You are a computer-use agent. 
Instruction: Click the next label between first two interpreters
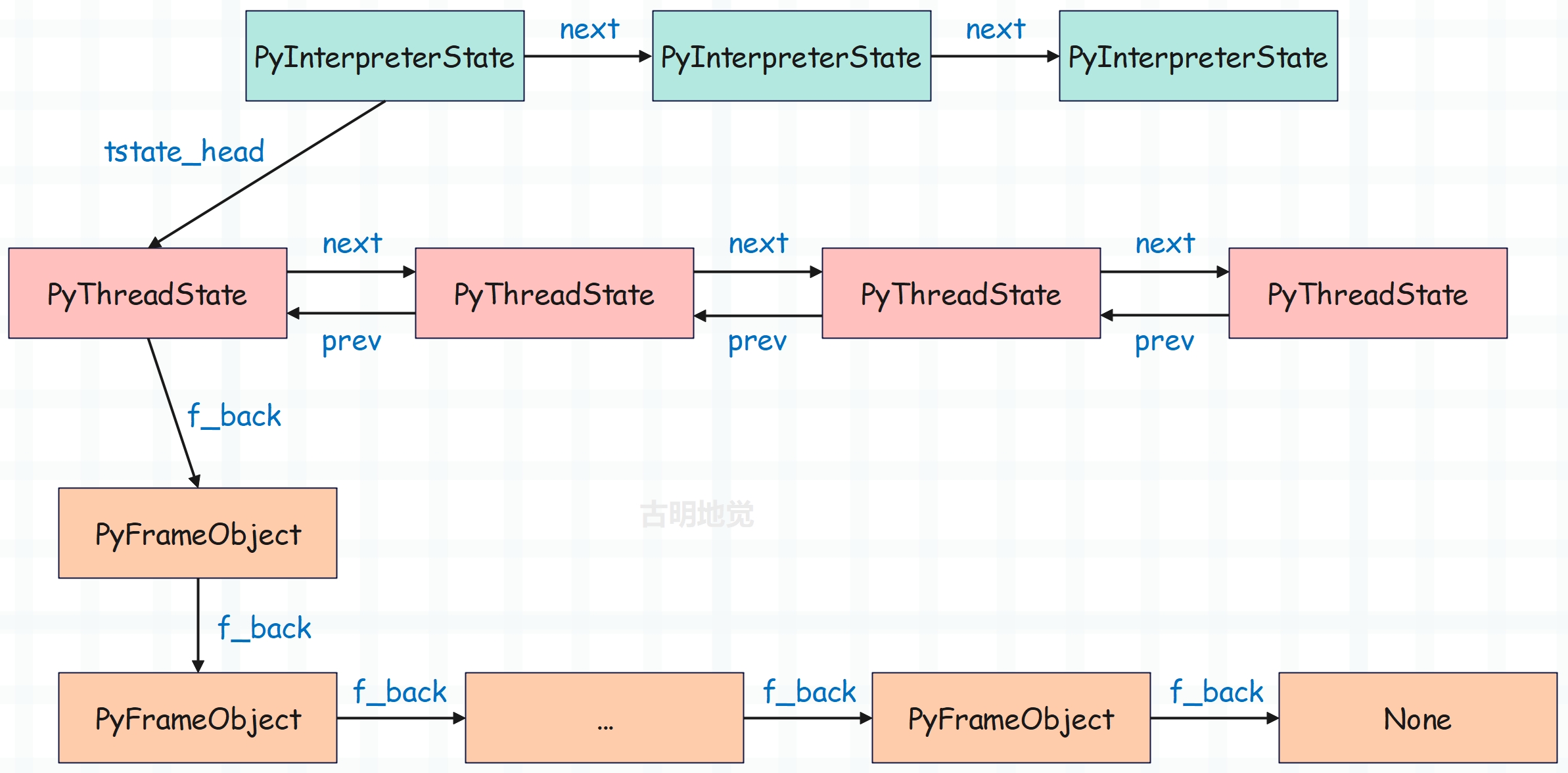pyautogui.click(x=589, y=30)
